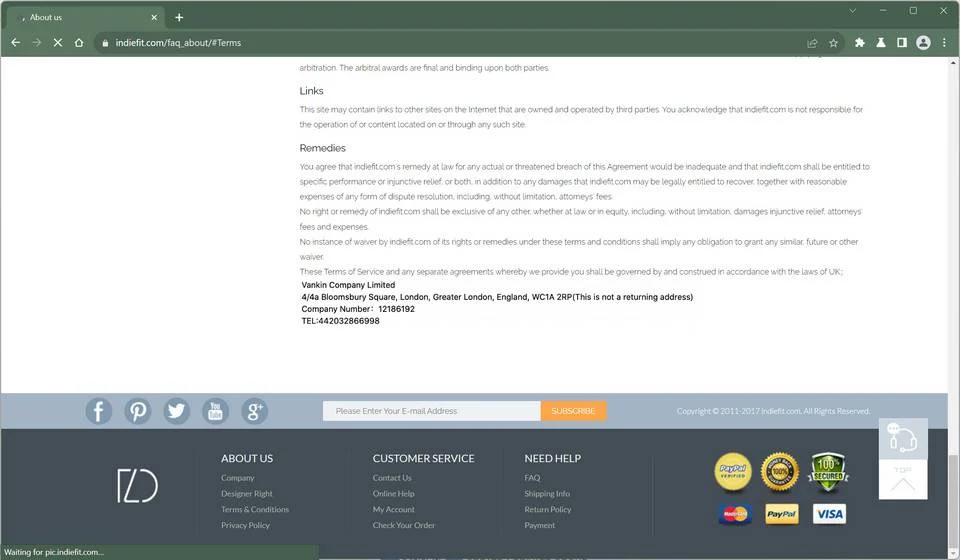Go forward with the browser forward arrow
The width and height of the screenshot is (960, 560).
pyautogui.click(x=37, y=43)
